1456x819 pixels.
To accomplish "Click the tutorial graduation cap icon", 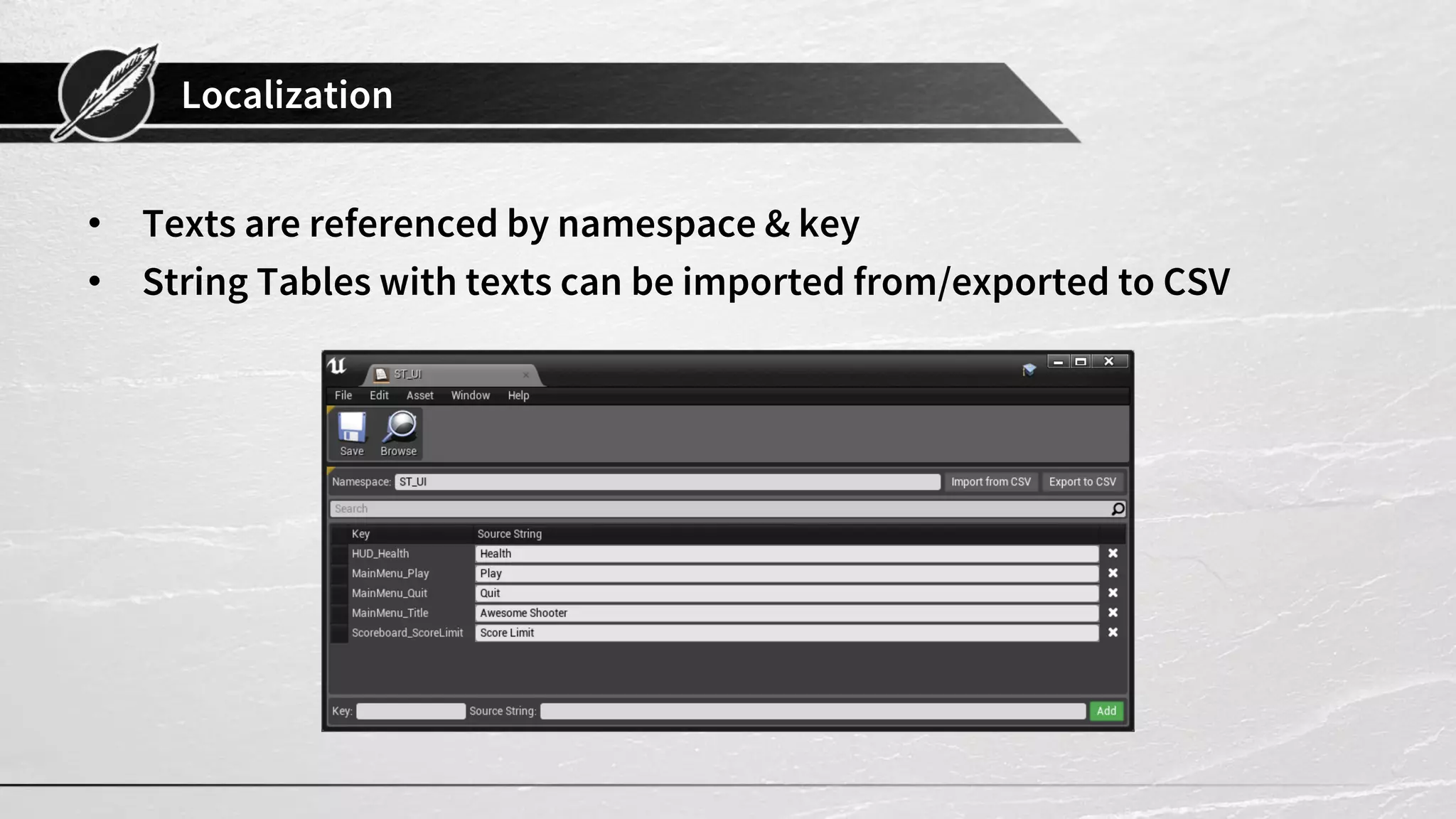I will (x=1029, y=370).
